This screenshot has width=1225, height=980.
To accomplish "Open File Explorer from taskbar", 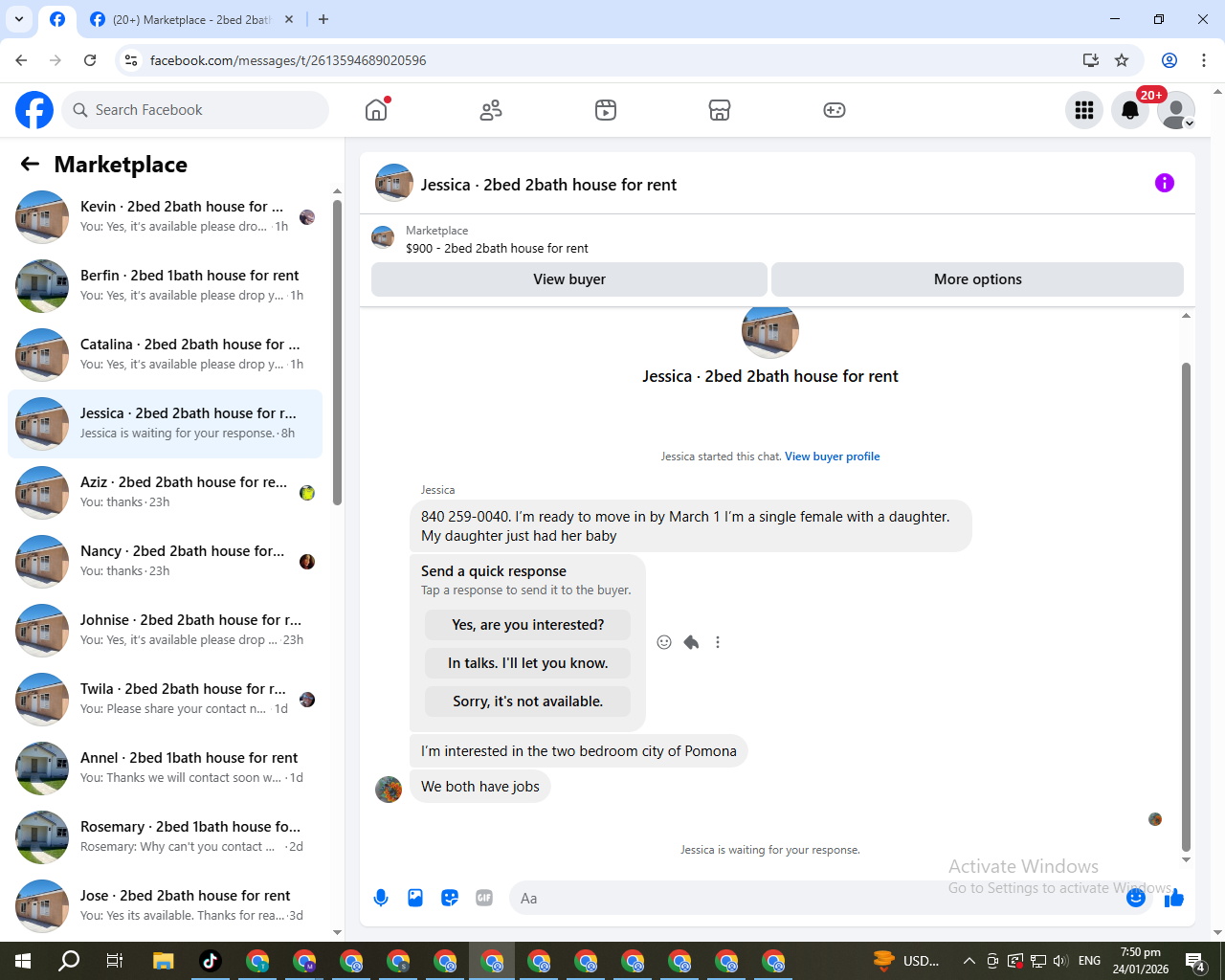I will point(164,961).
